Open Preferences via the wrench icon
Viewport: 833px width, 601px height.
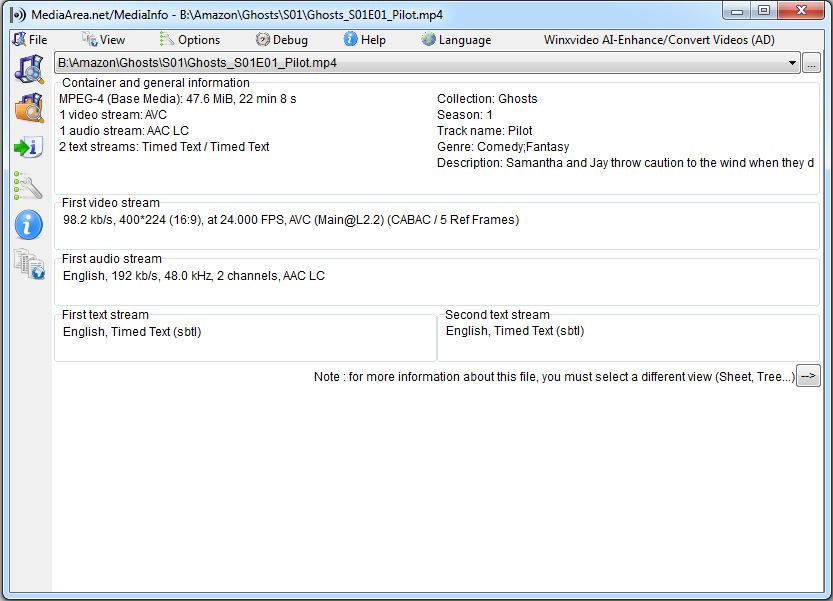tap(29, 186)
